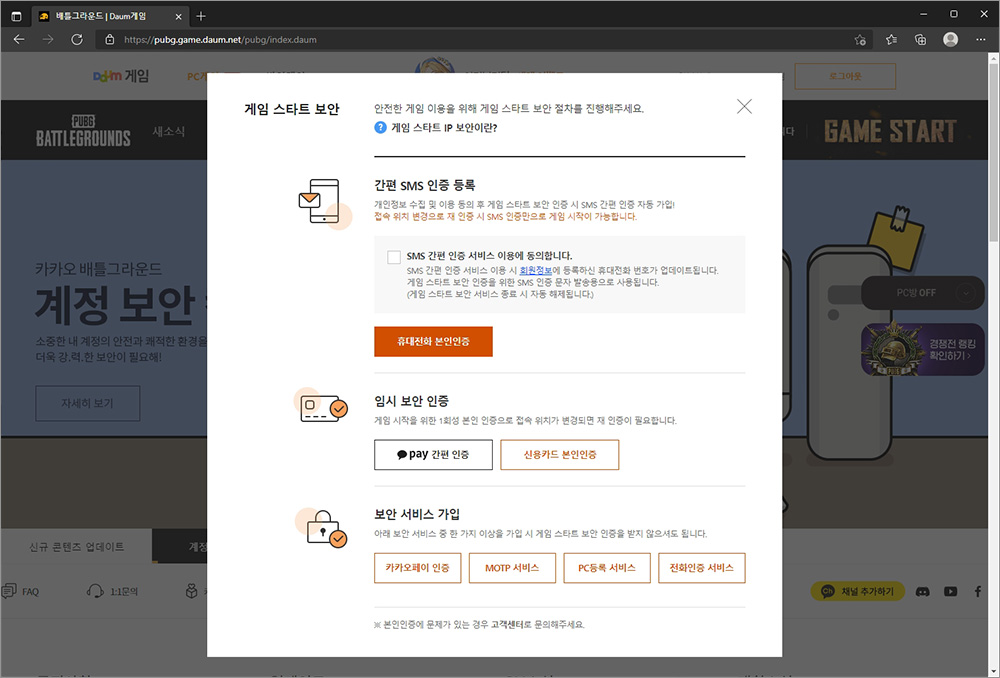Image resolution: width=1000 pixels, height=678 pixels.
Task: Open tab actions menu icon
Action: (x=17, y=16)
